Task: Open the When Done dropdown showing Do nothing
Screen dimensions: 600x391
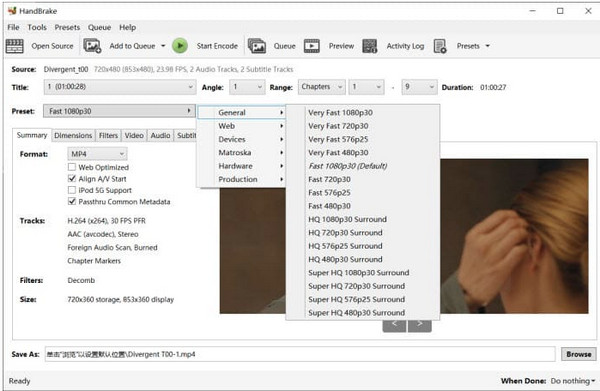Action: coord(573,381)
